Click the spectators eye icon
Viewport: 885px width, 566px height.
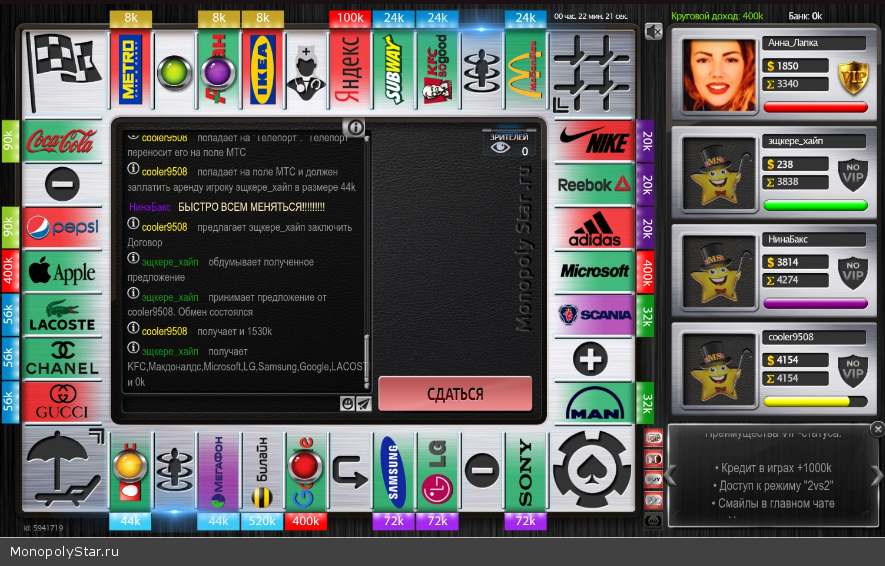coord(500,148)
